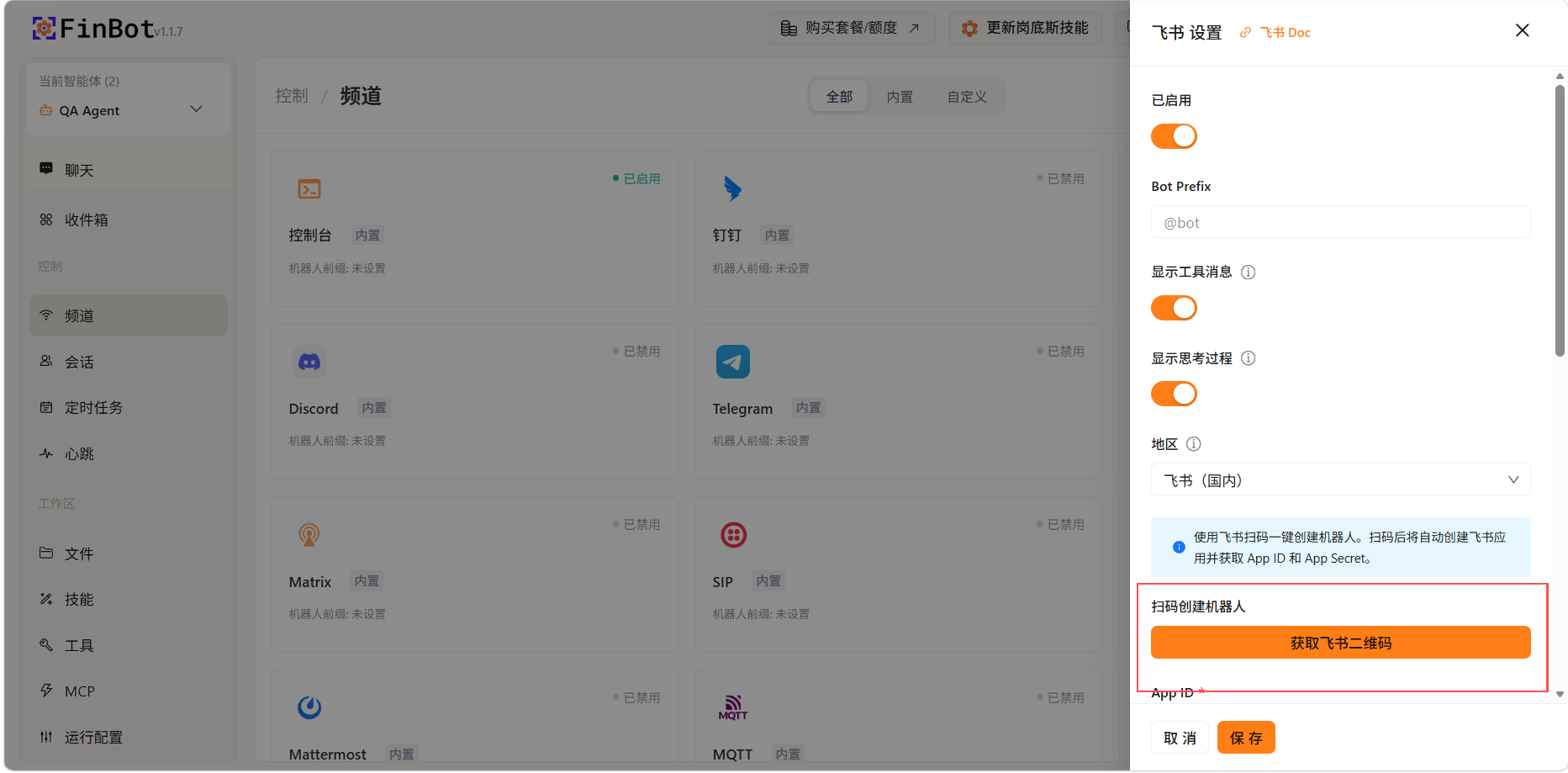Viewport: 1568px width, 773px height.
Task: Open the 飞书 Doc link
Action: [x=1284, y=33]
